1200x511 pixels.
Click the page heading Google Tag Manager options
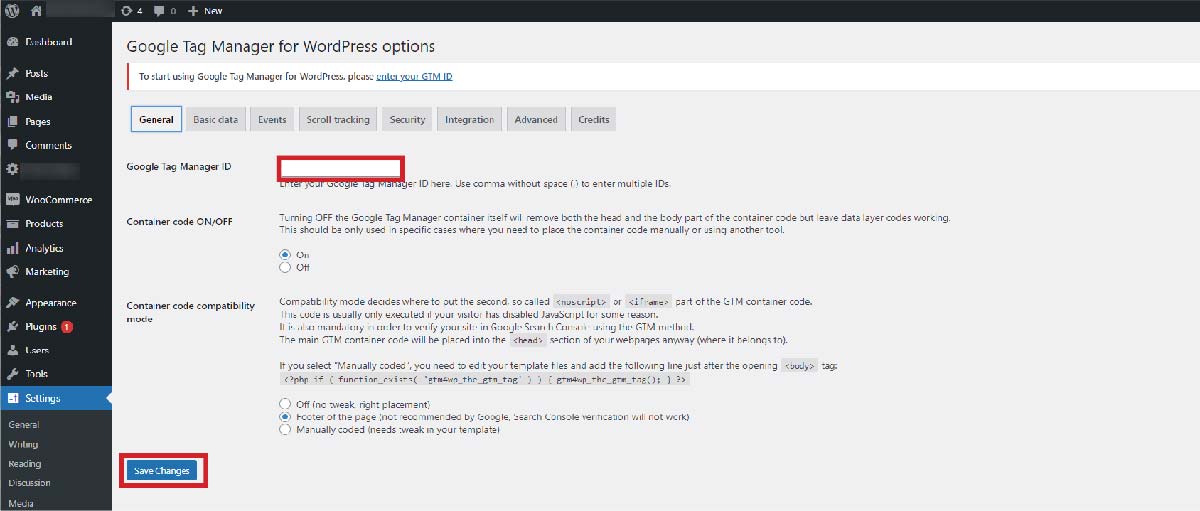pyautogui.click(x=281, y=46)
